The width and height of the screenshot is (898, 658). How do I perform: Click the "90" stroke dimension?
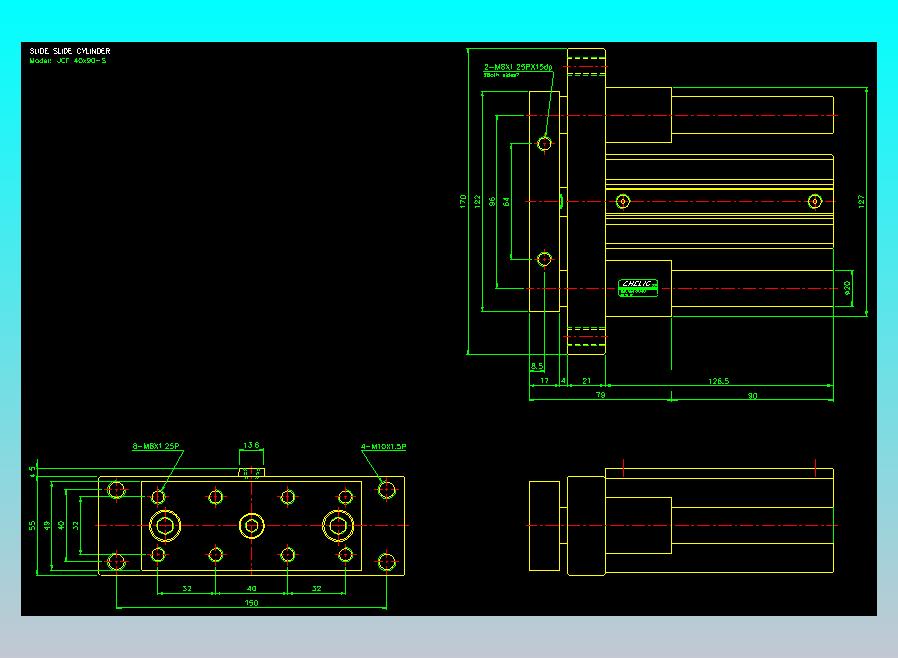click(753, 395)
